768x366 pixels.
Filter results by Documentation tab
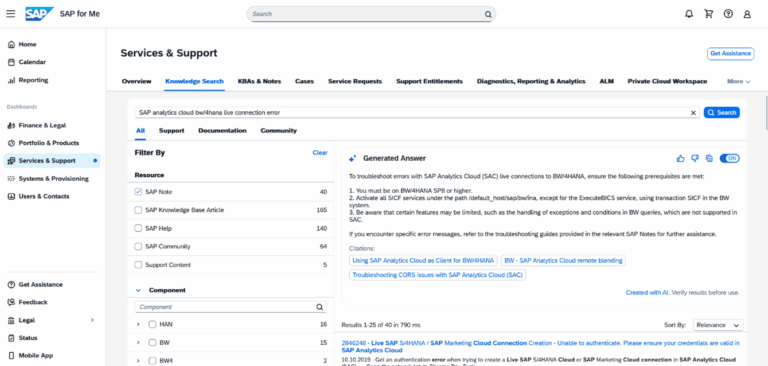click(222, 131)
